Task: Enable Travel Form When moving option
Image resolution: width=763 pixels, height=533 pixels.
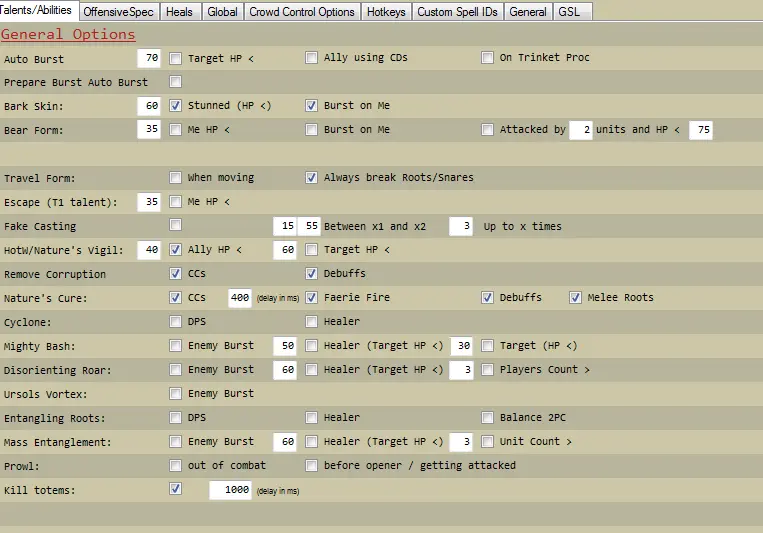Action: tap(176, 178)
